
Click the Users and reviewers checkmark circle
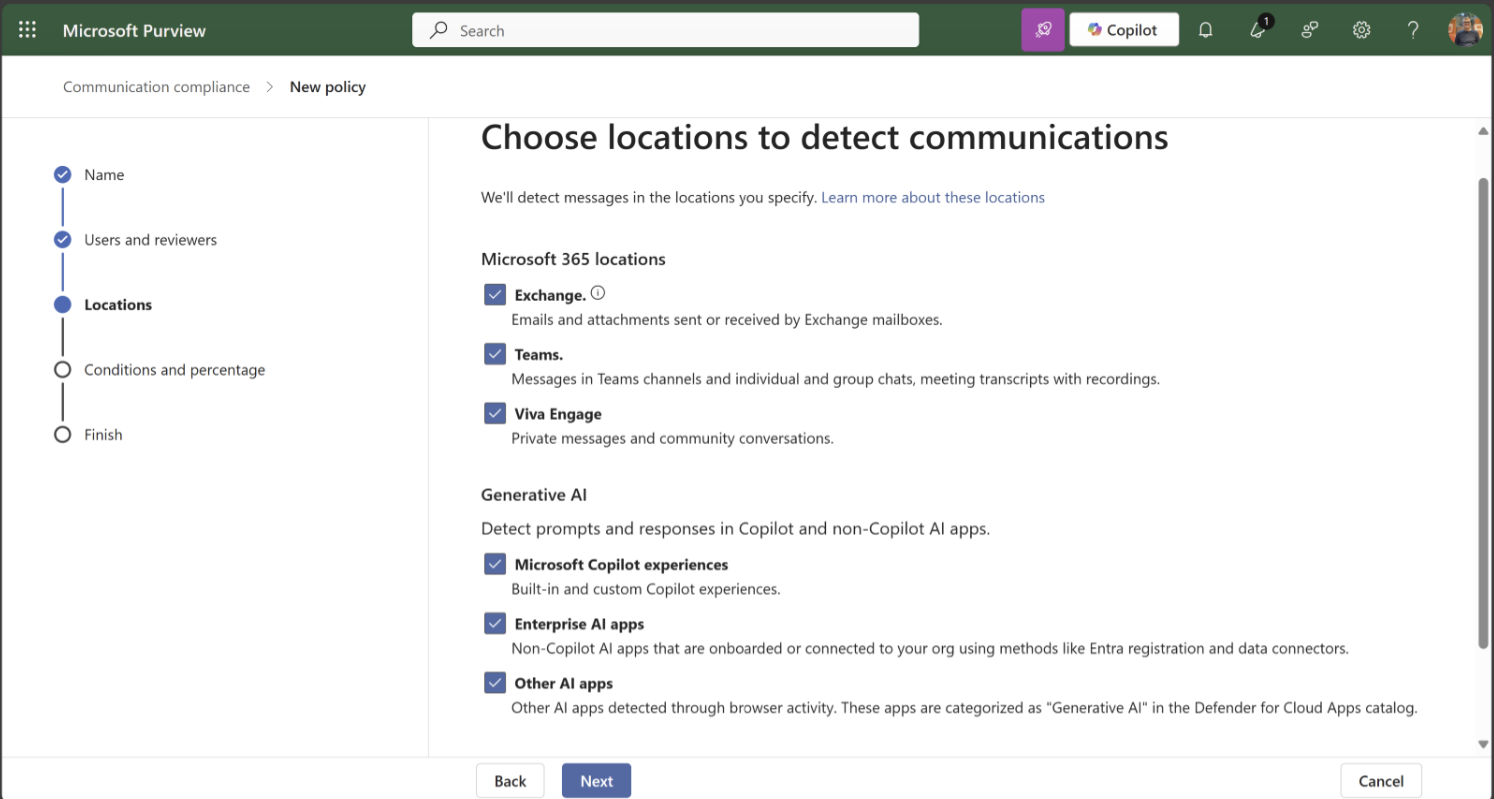coord(62,239)
